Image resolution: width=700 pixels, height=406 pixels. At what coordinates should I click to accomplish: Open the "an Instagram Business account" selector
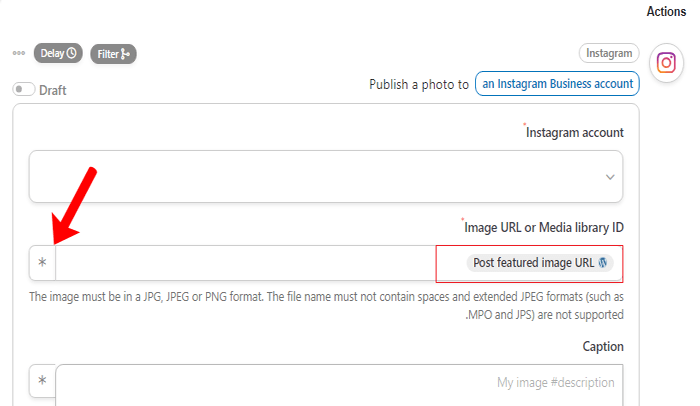pos(557,84)
